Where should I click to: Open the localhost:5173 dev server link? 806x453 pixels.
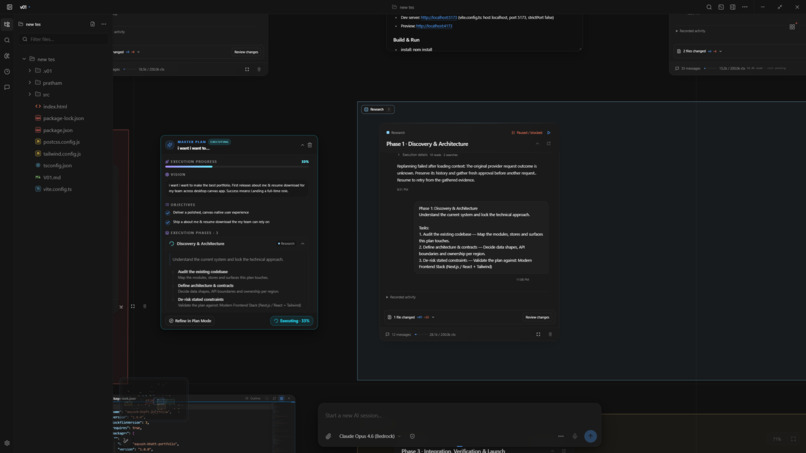coord(438,17)
